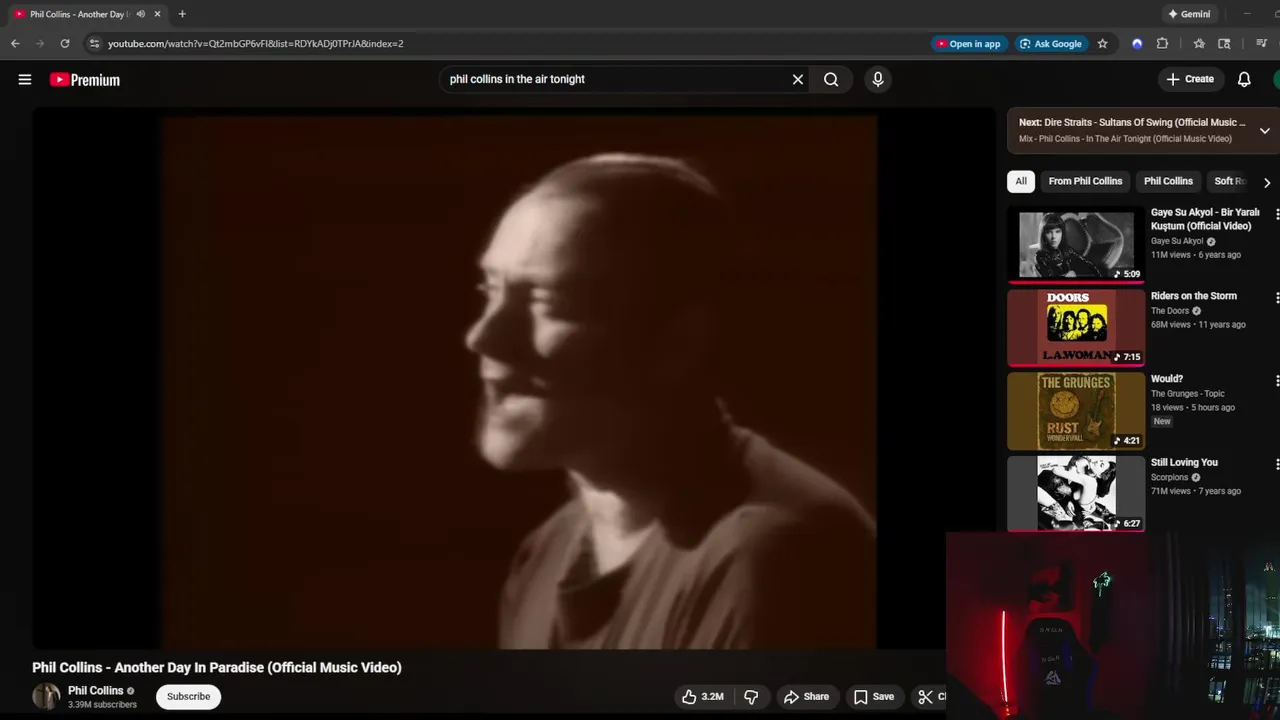Open options menu for Gaye Su Akyol video
The image size is (1280, 720).
[x=1276, y=214]
